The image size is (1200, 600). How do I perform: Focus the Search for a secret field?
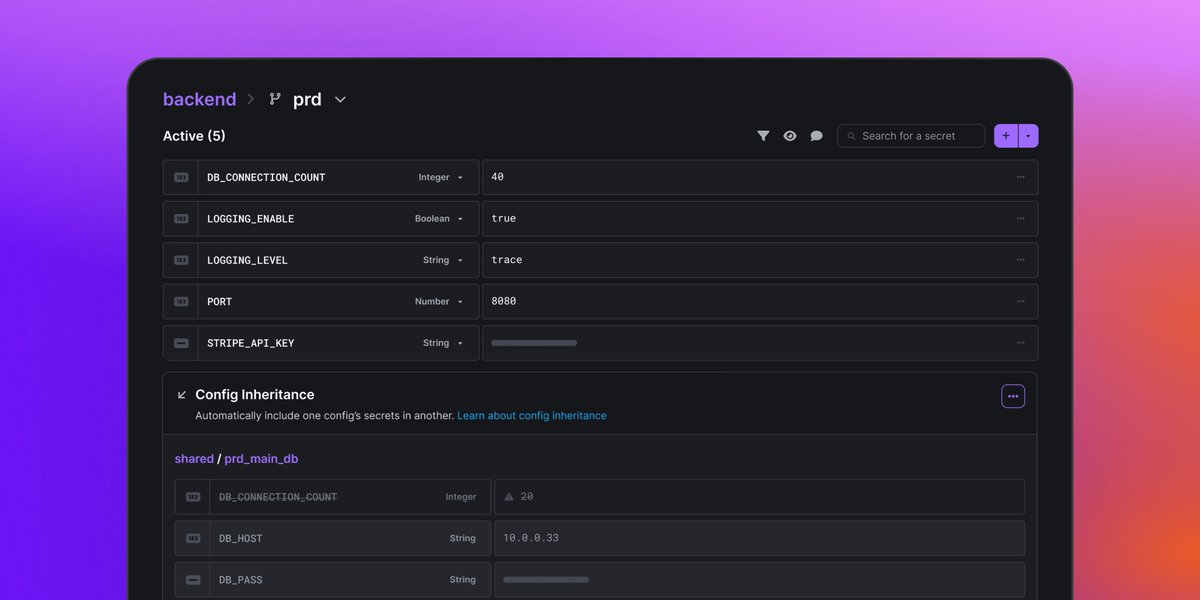coord(911,136)
